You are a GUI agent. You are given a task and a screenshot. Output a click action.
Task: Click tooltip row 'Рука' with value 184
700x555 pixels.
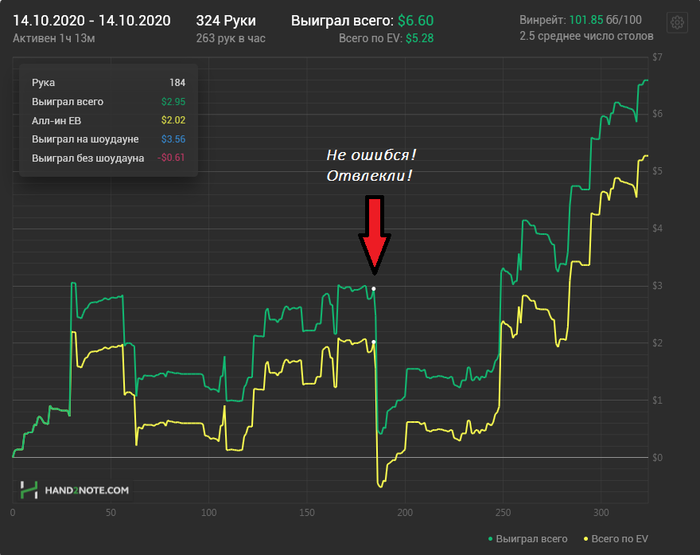[x=108, y=83]
